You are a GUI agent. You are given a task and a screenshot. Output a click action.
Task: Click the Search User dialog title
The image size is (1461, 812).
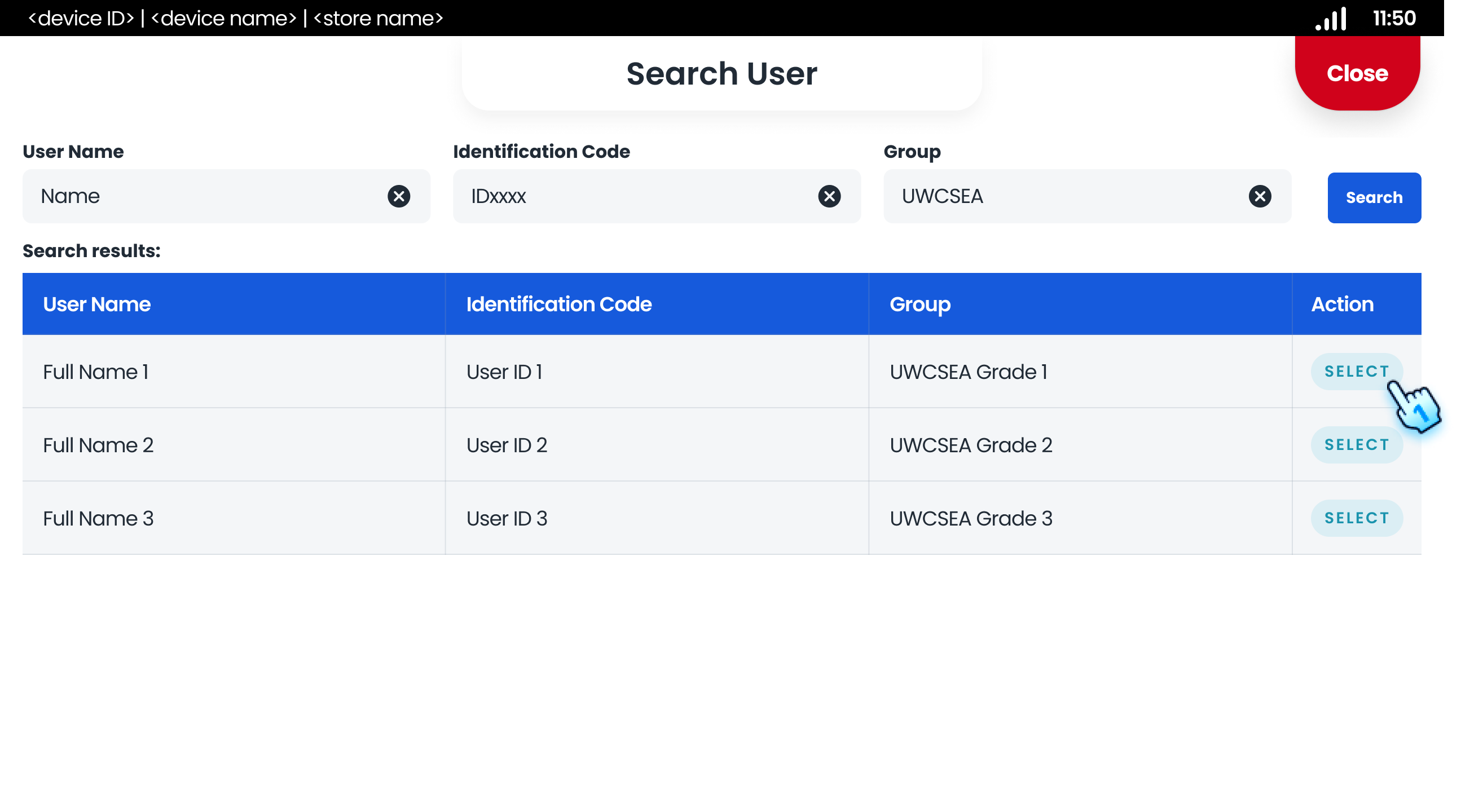(721, 73)
